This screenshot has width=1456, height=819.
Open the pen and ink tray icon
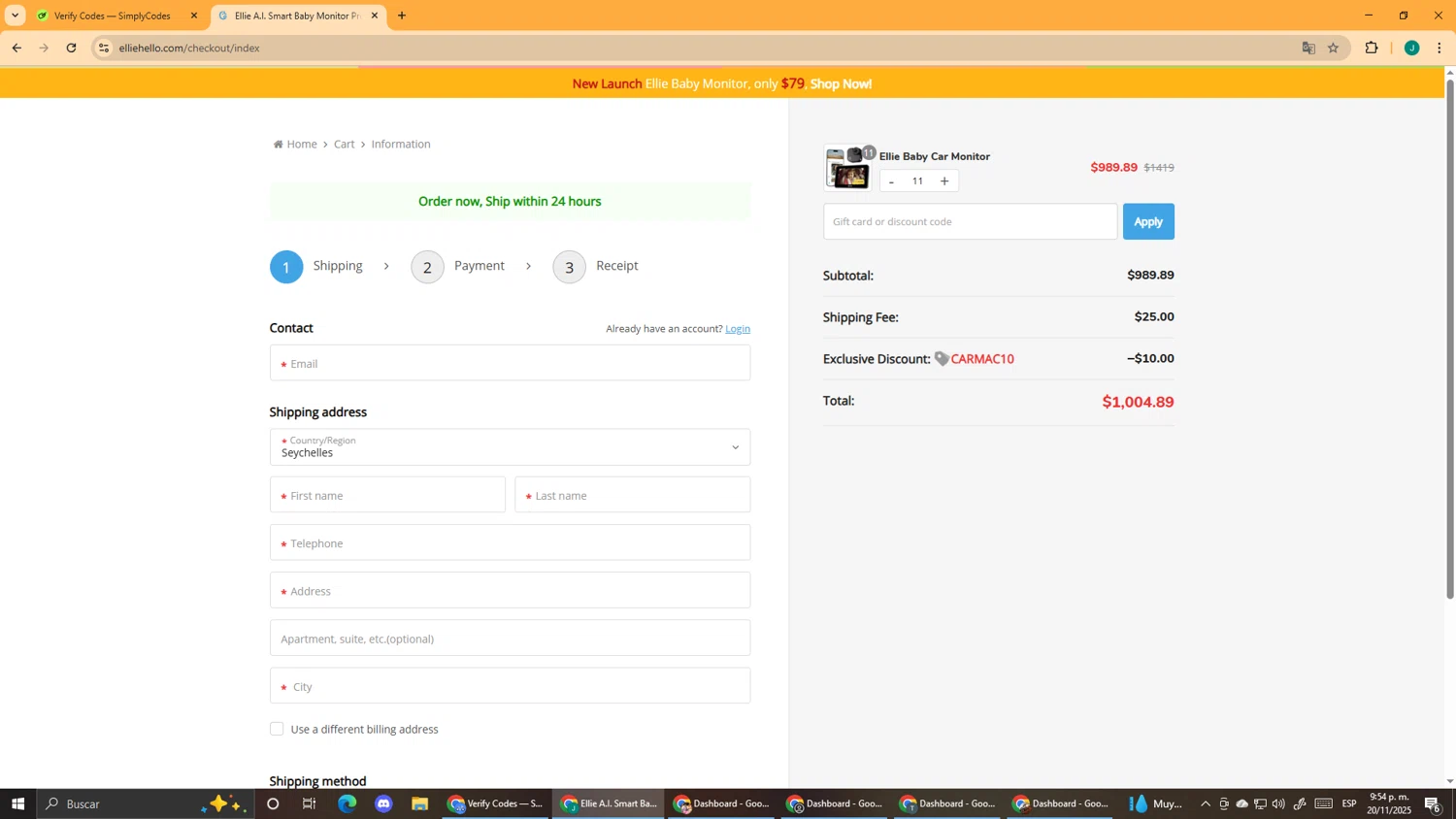pos(1300,803)
